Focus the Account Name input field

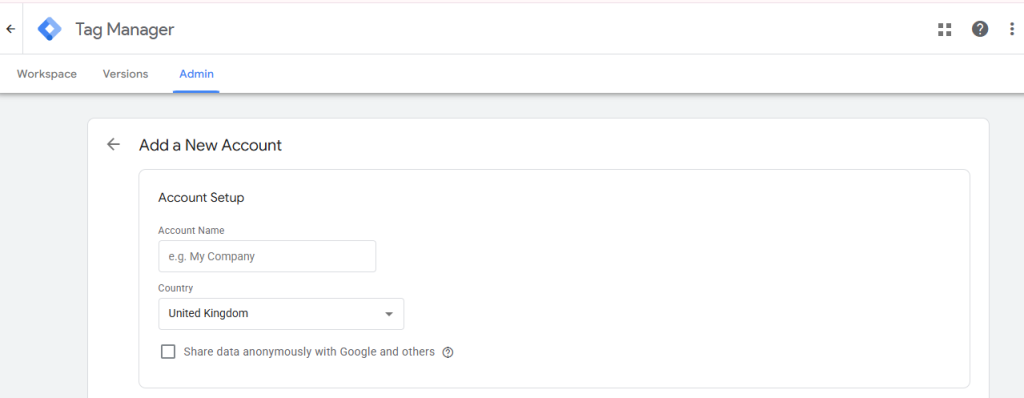(x=267, y=256)
